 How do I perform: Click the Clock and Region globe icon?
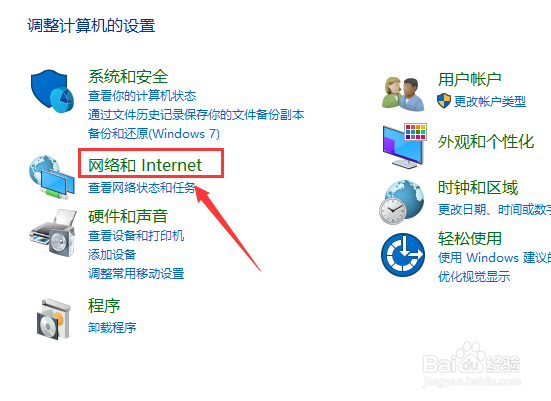402,202
